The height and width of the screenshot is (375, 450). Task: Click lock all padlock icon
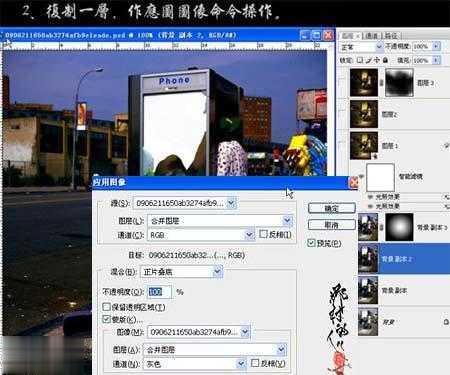(x=385, y=60)
